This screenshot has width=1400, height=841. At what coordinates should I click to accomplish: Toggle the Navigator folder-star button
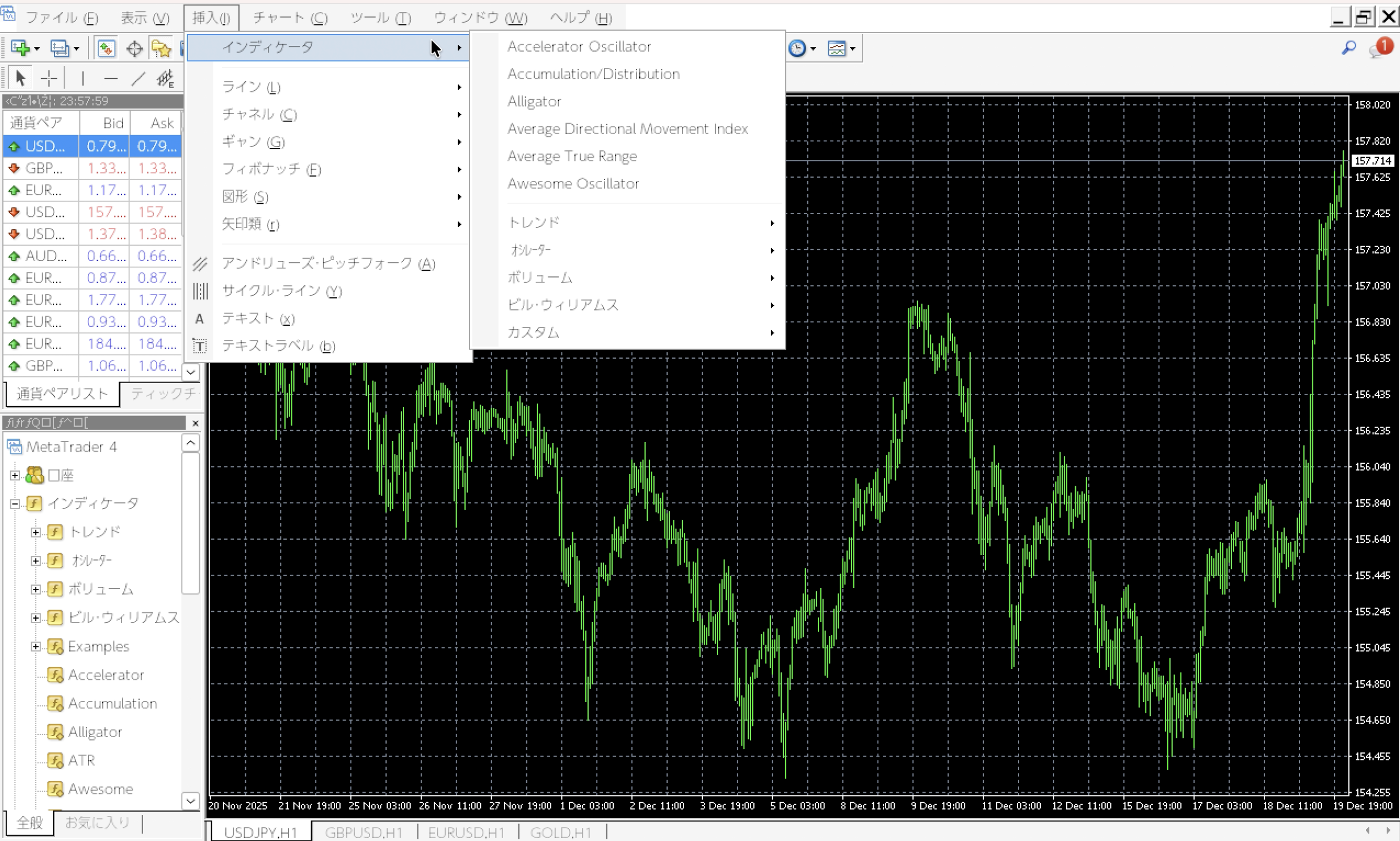(161, 49)
